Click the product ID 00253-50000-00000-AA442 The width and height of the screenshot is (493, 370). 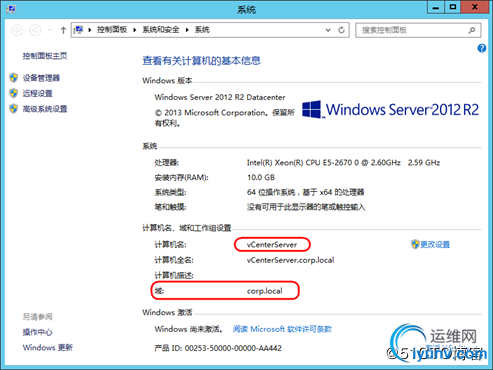[x=233, y=348]
